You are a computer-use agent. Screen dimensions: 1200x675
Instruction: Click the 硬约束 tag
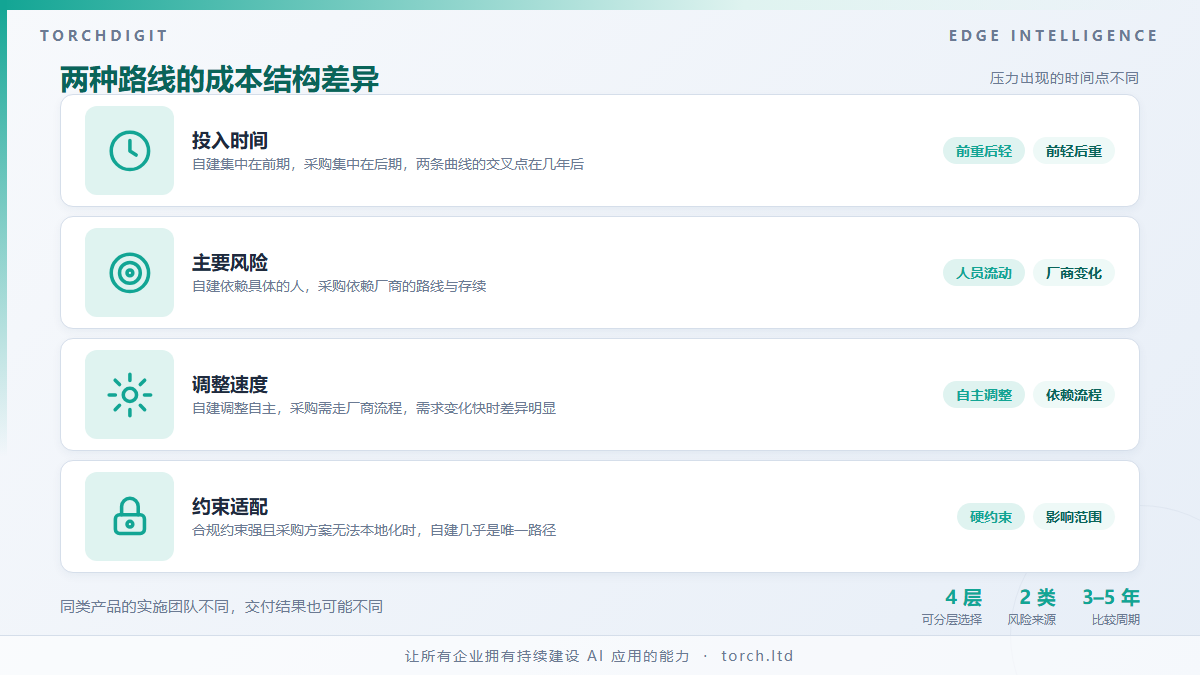[x=991, y=517]
